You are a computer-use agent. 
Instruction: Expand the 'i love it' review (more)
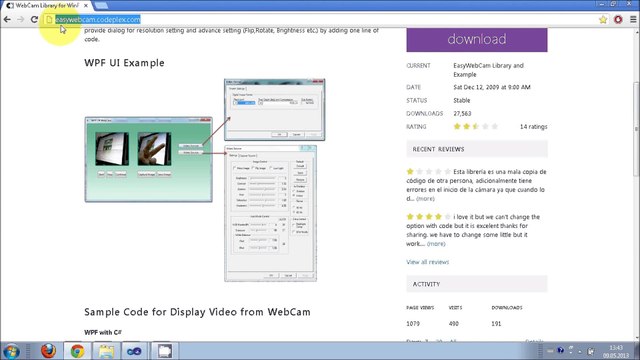tap(436, 244)
